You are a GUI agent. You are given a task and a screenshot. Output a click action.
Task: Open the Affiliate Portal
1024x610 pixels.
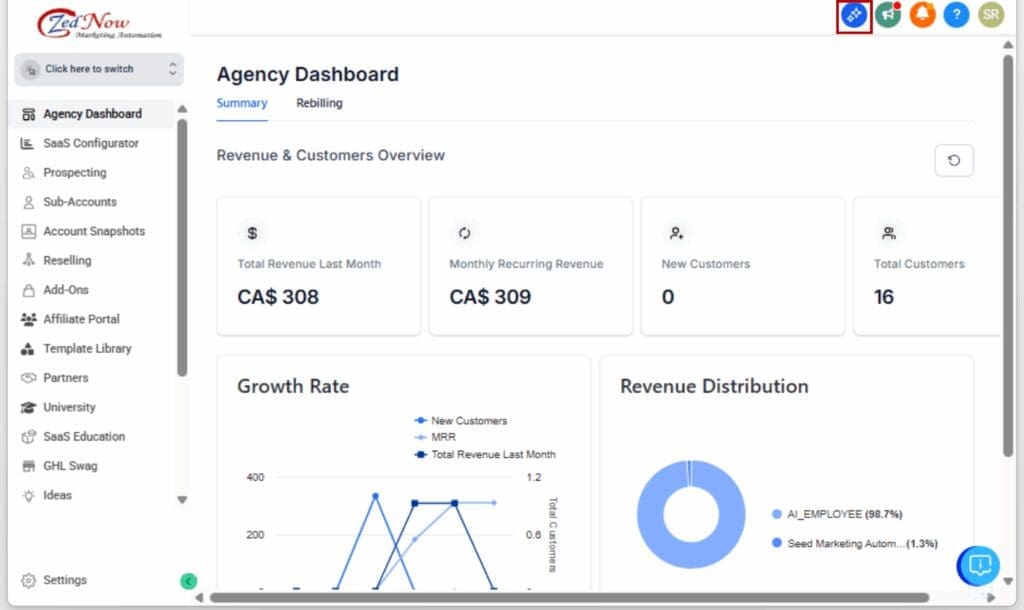(x=87, y=319)
